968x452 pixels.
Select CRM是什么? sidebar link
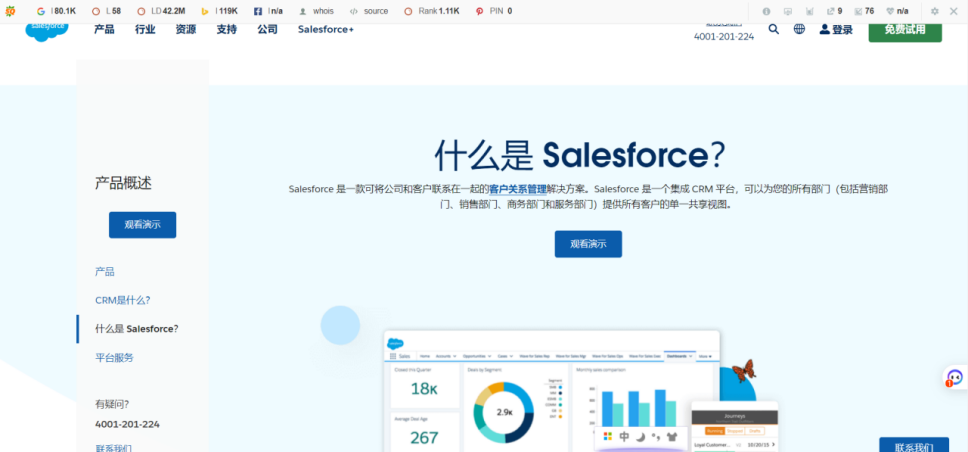coord(123,300)
